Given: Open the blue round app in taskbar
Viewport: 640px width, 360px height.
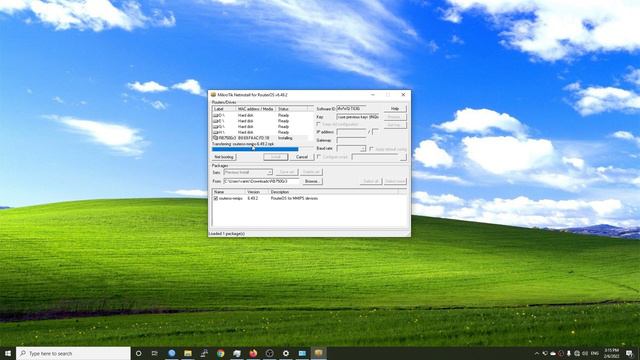Looking at the screenshot, I should (172, 353).
